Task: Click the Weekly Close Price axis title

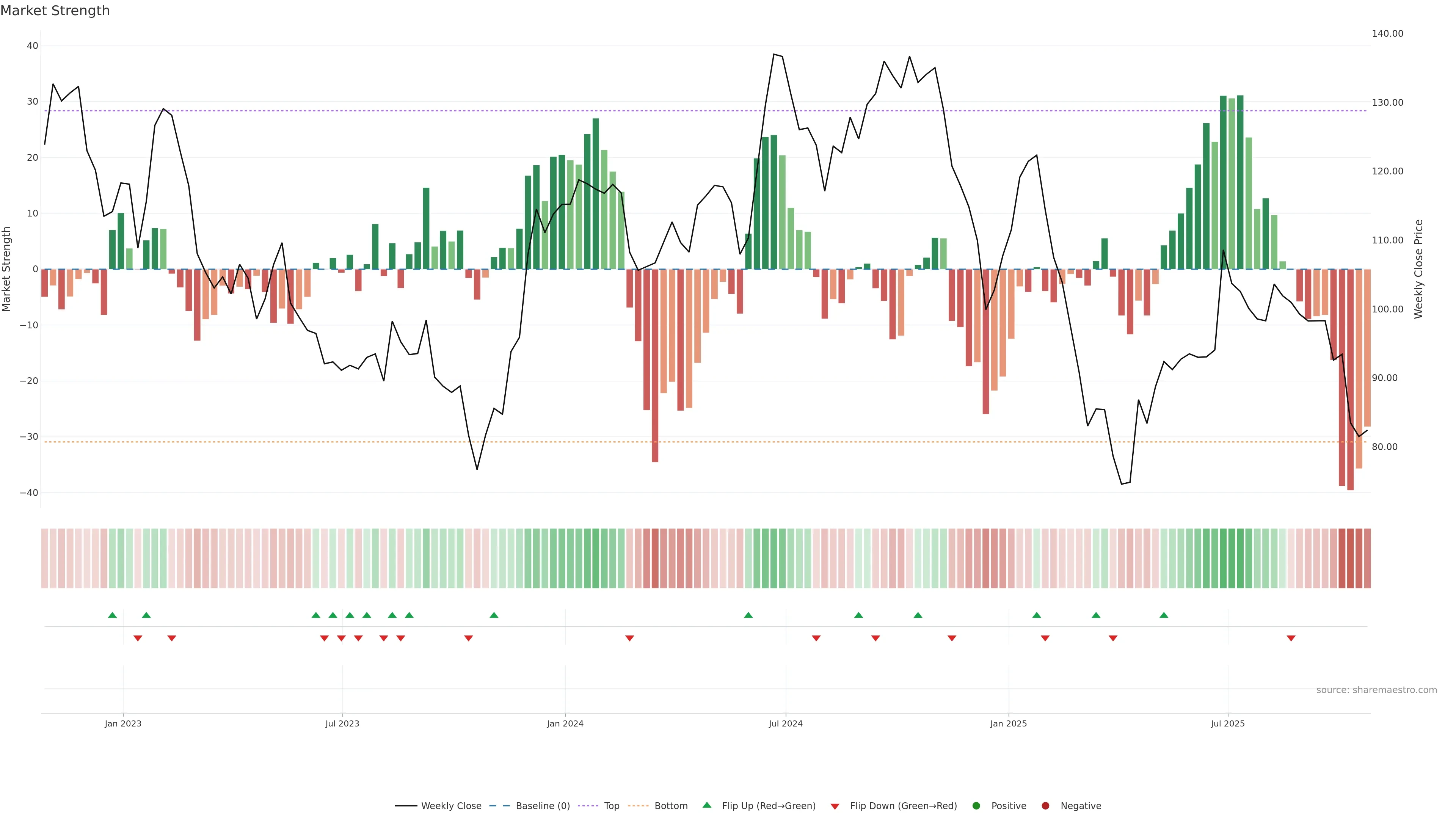Action: pos(1419,269)
